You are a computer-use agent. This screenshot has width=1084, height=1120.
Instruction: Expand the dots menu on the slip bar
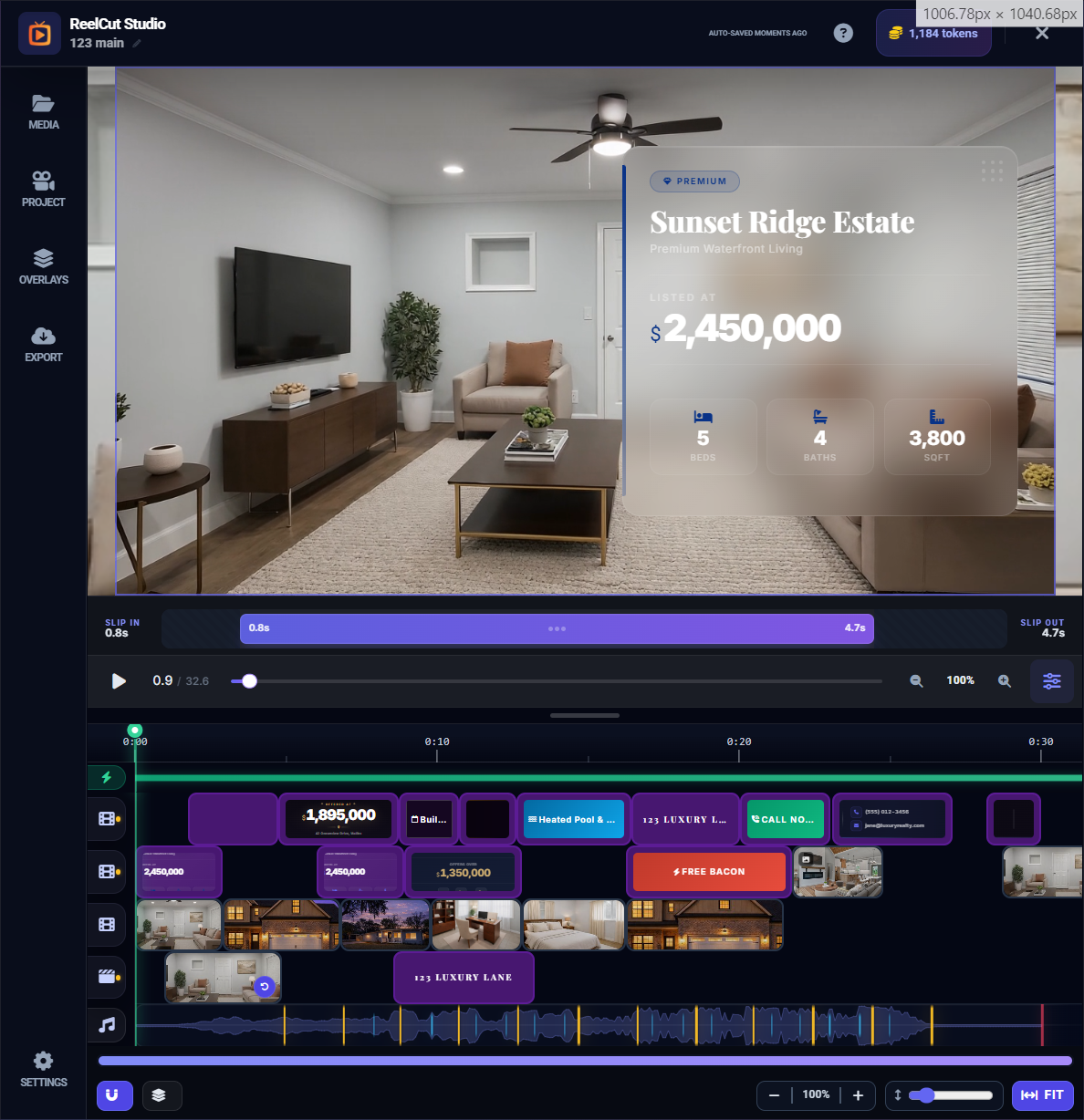557,628
